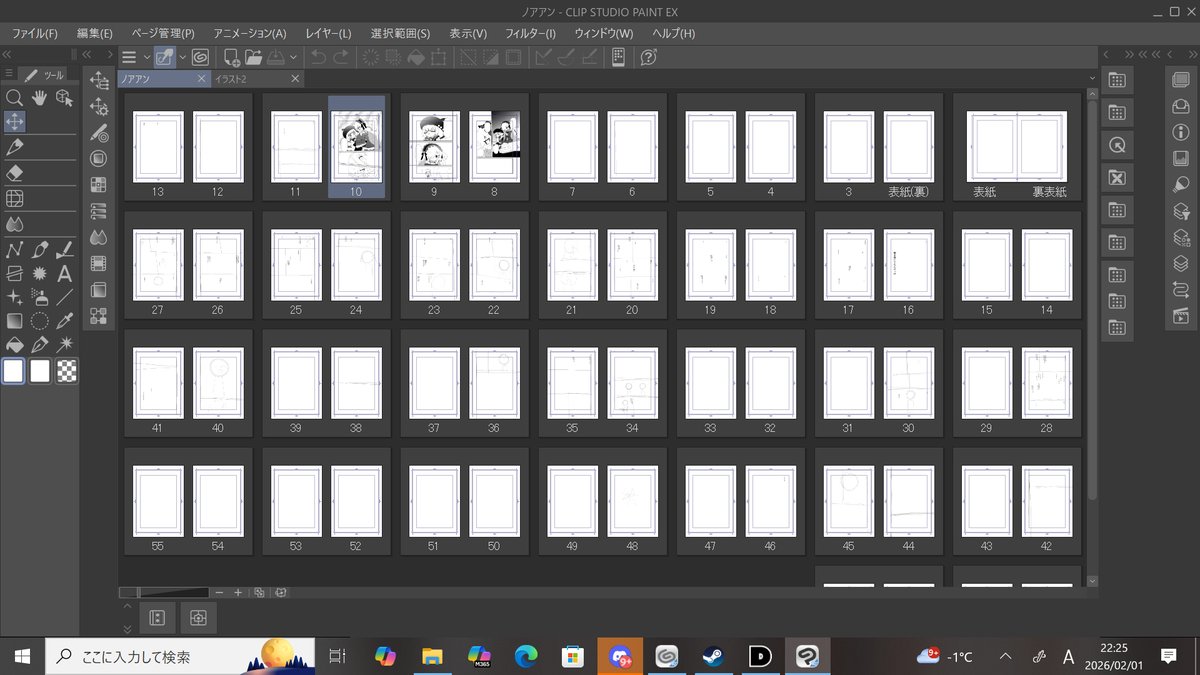Click the Open file folder icon
1200x675 pixels.
(253, 57)
